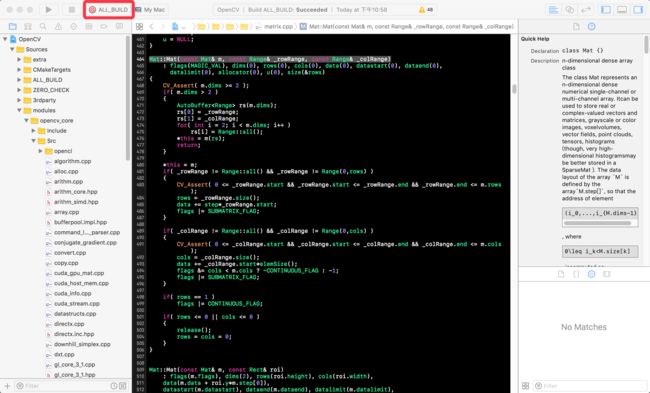Toggle the debug area visibility
Viewport: 650px width, 393px height.
(x=622, y=10)
